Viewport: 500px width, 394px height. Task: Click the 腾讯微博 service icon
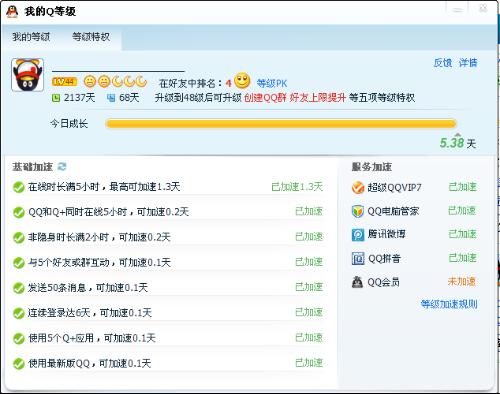[x=358, y=235]
